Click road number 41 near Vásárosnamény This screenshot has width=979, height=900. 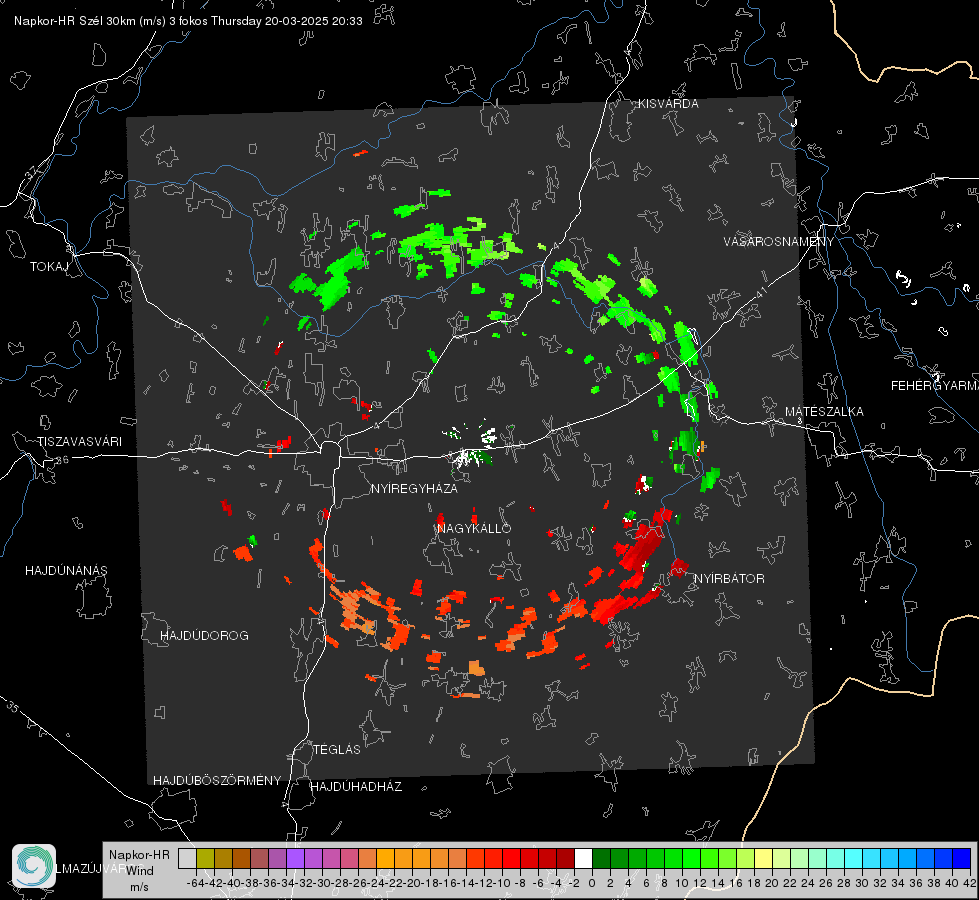(760, 292)
